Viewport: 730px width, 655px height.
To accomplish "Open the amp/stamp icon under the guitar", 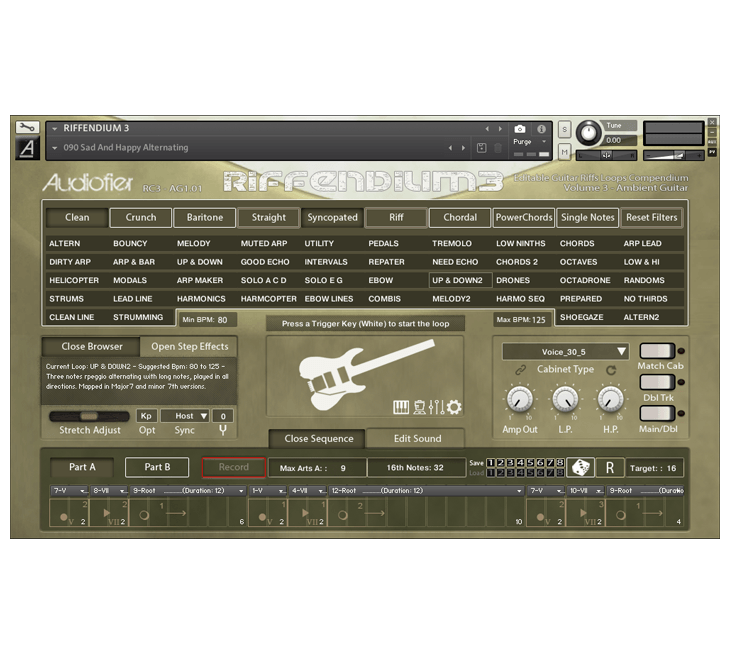I will (x=419, y=407).
